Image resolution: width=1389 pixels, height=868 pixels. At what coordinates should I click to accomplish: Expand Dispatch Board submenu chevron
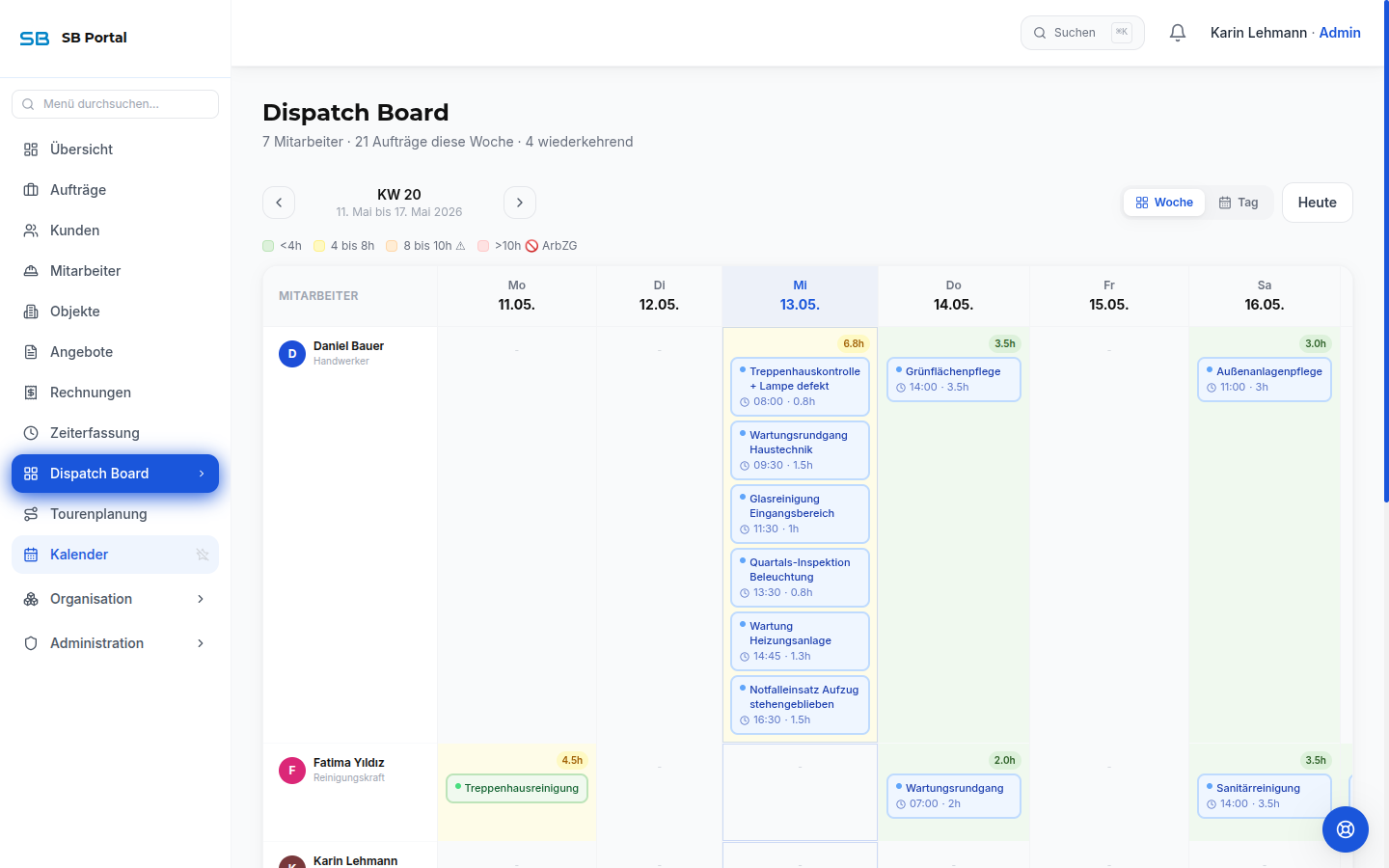coord(202,474)
